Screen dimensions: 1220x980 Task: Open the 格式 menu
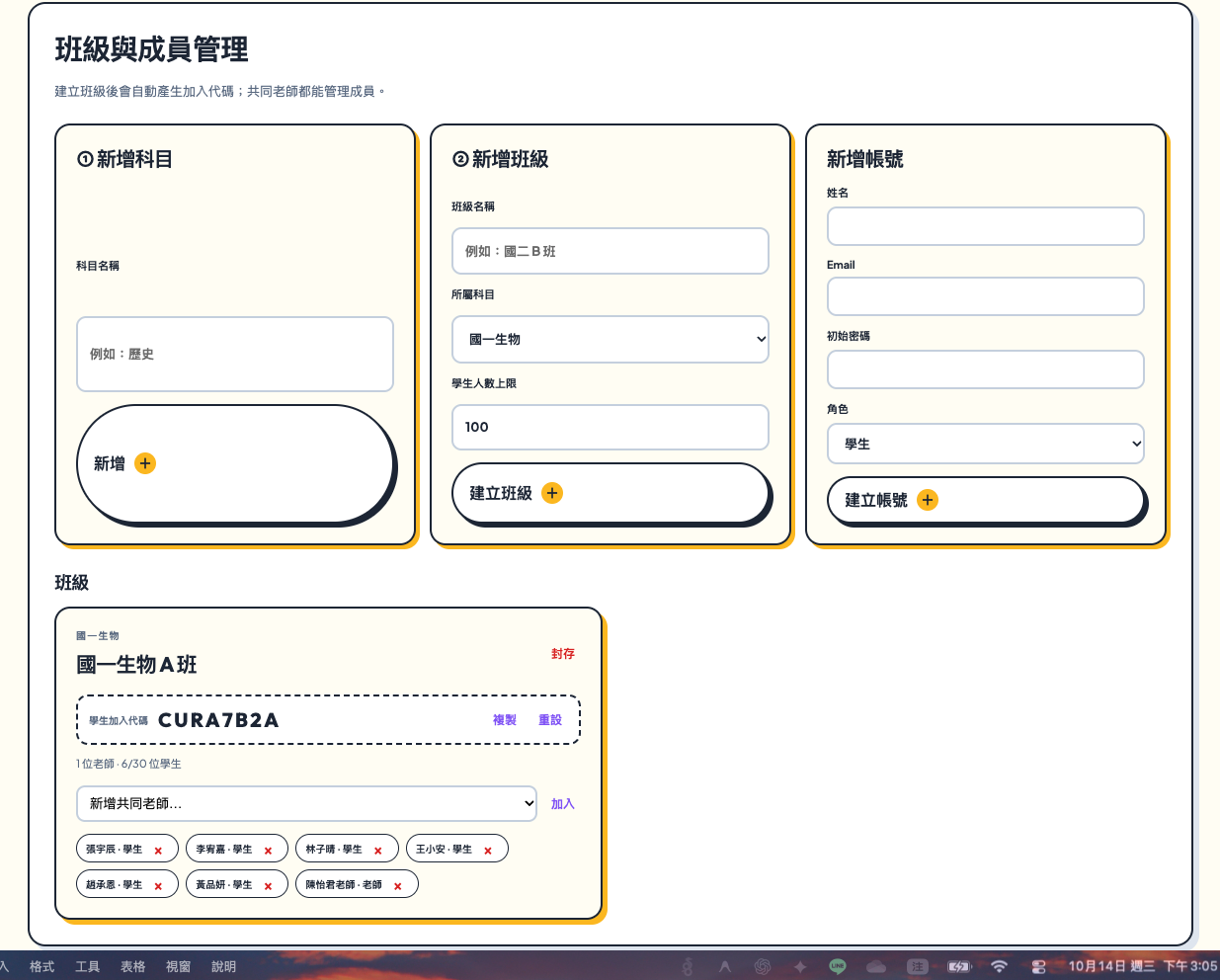coord(41,966)
